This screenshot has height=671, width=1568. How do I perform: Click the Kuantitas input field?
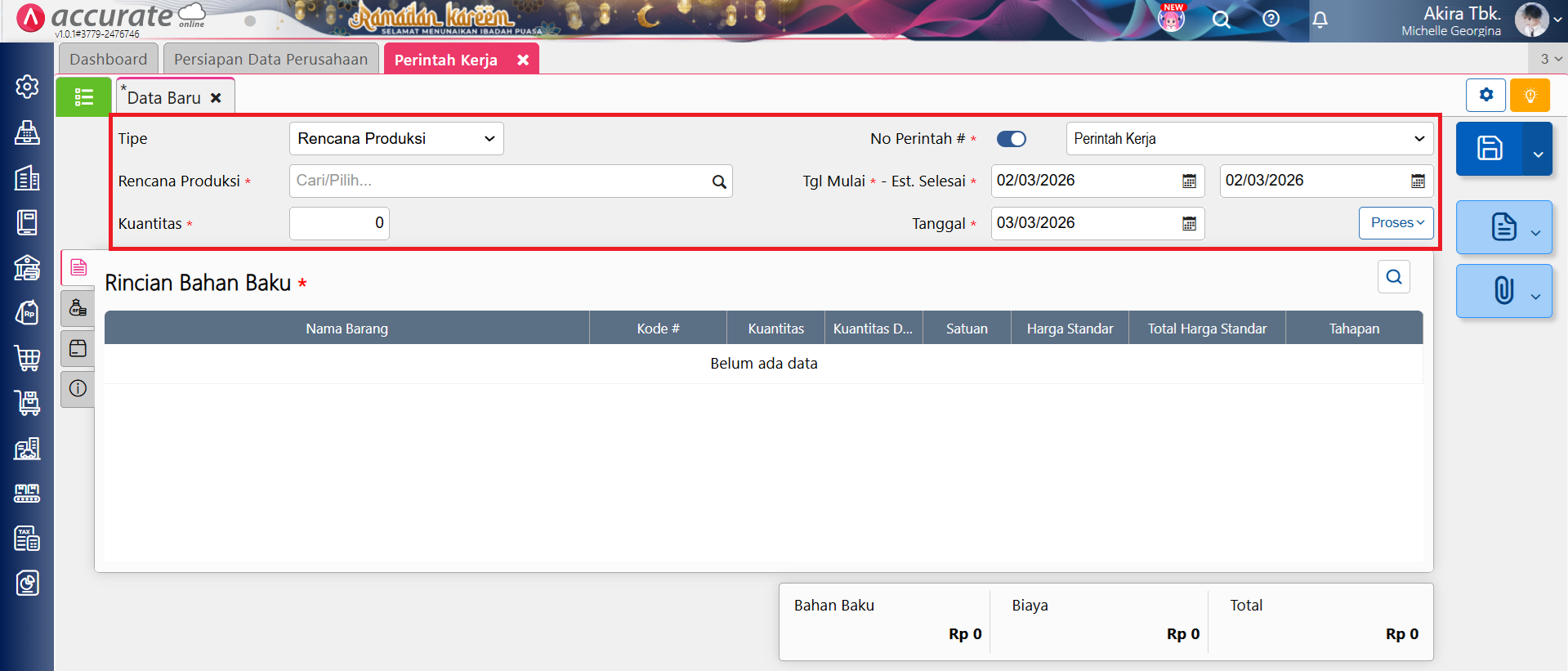pyautogui.click(x=339, y=224)
